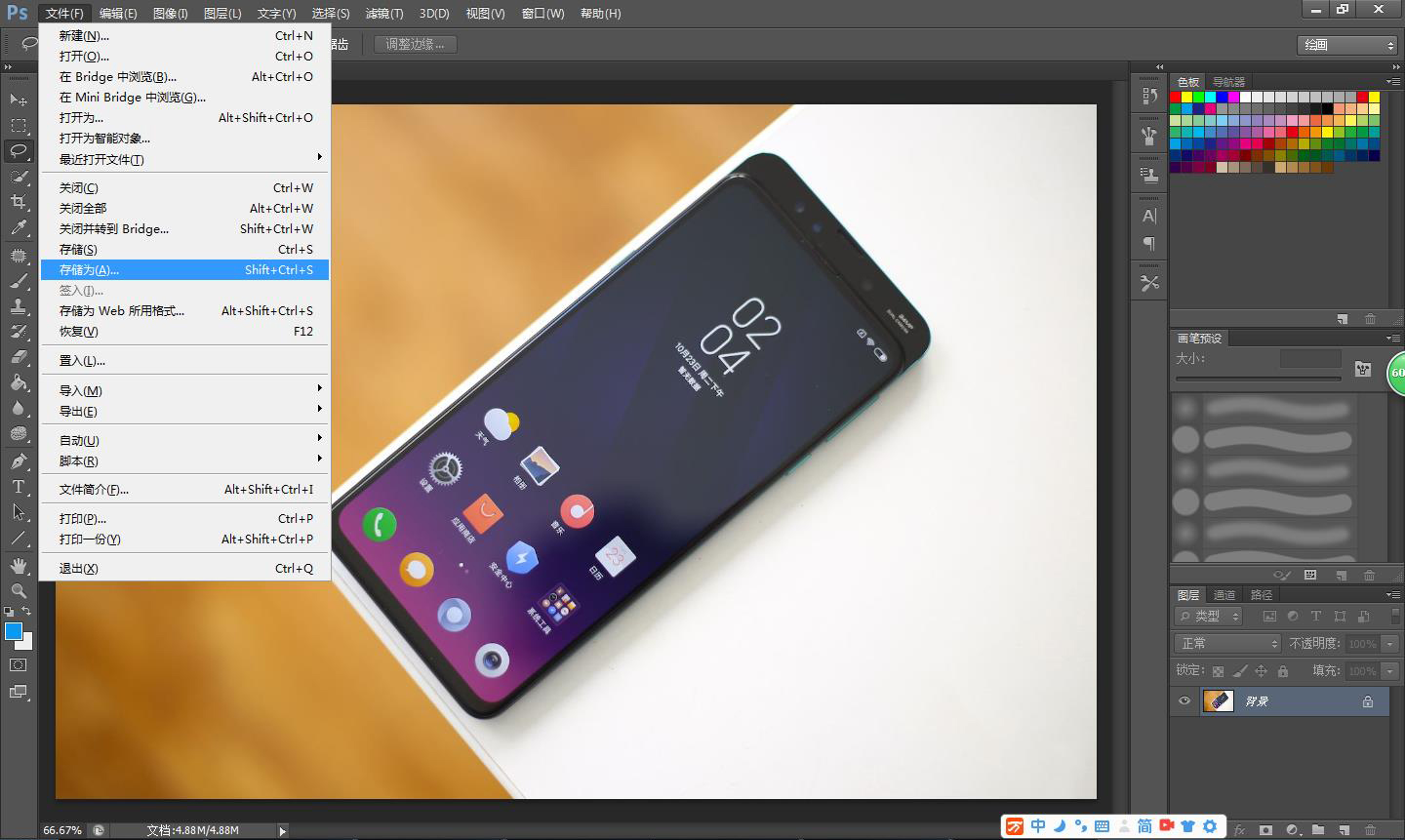This screenshot has height=840, width=1405.
Task: Open the 类型 layer filter dropdown
Action: click(1209, 616)
